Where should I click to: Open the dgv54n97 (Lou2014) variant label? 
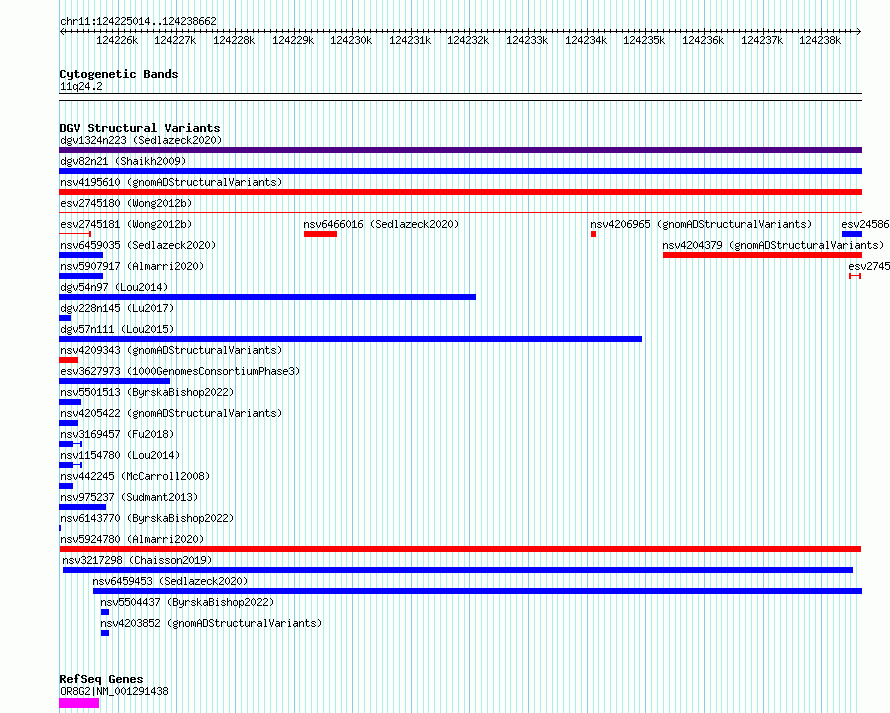click(x=114, y=287)
